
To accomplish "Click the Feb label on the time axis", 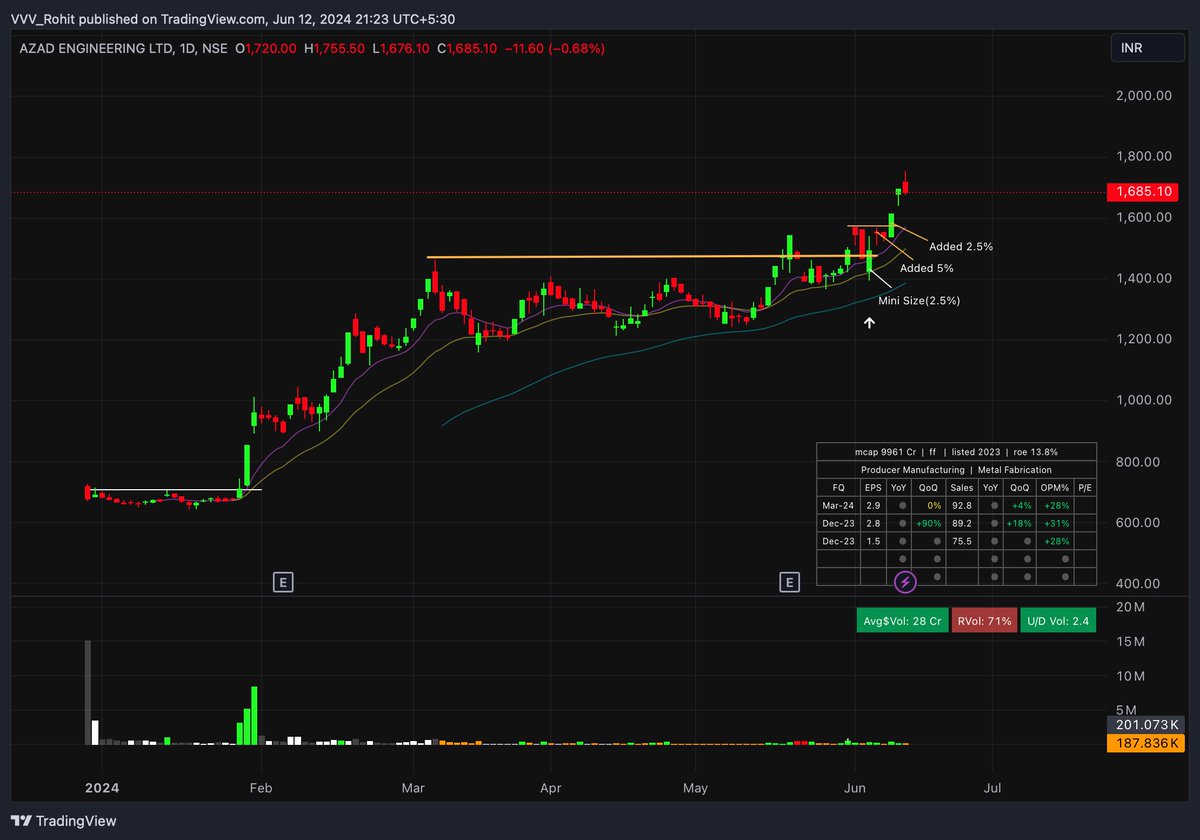I will click(261, 788).
